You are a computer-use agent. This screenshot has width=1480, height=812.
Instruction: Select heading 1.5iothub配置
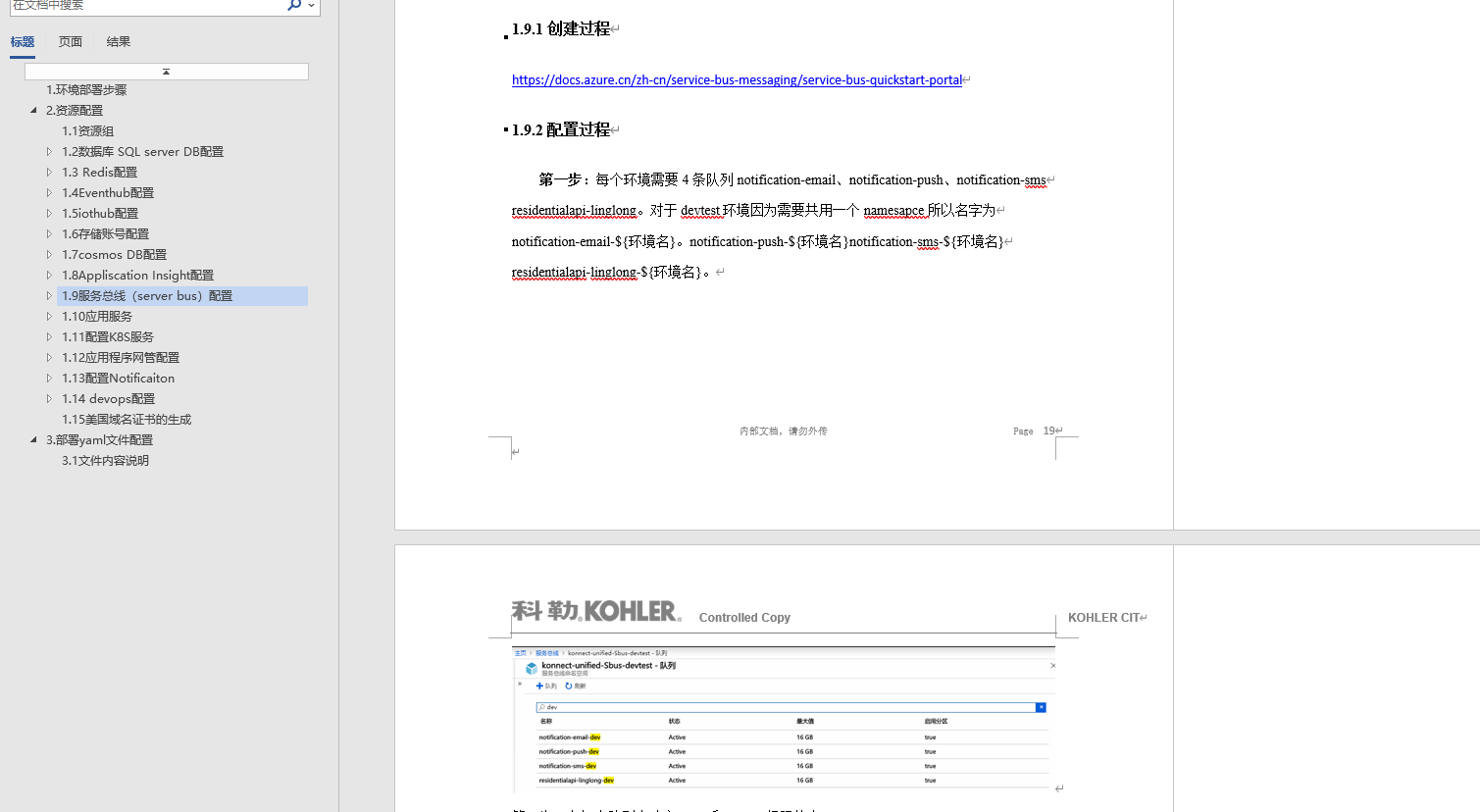(100, 214)
